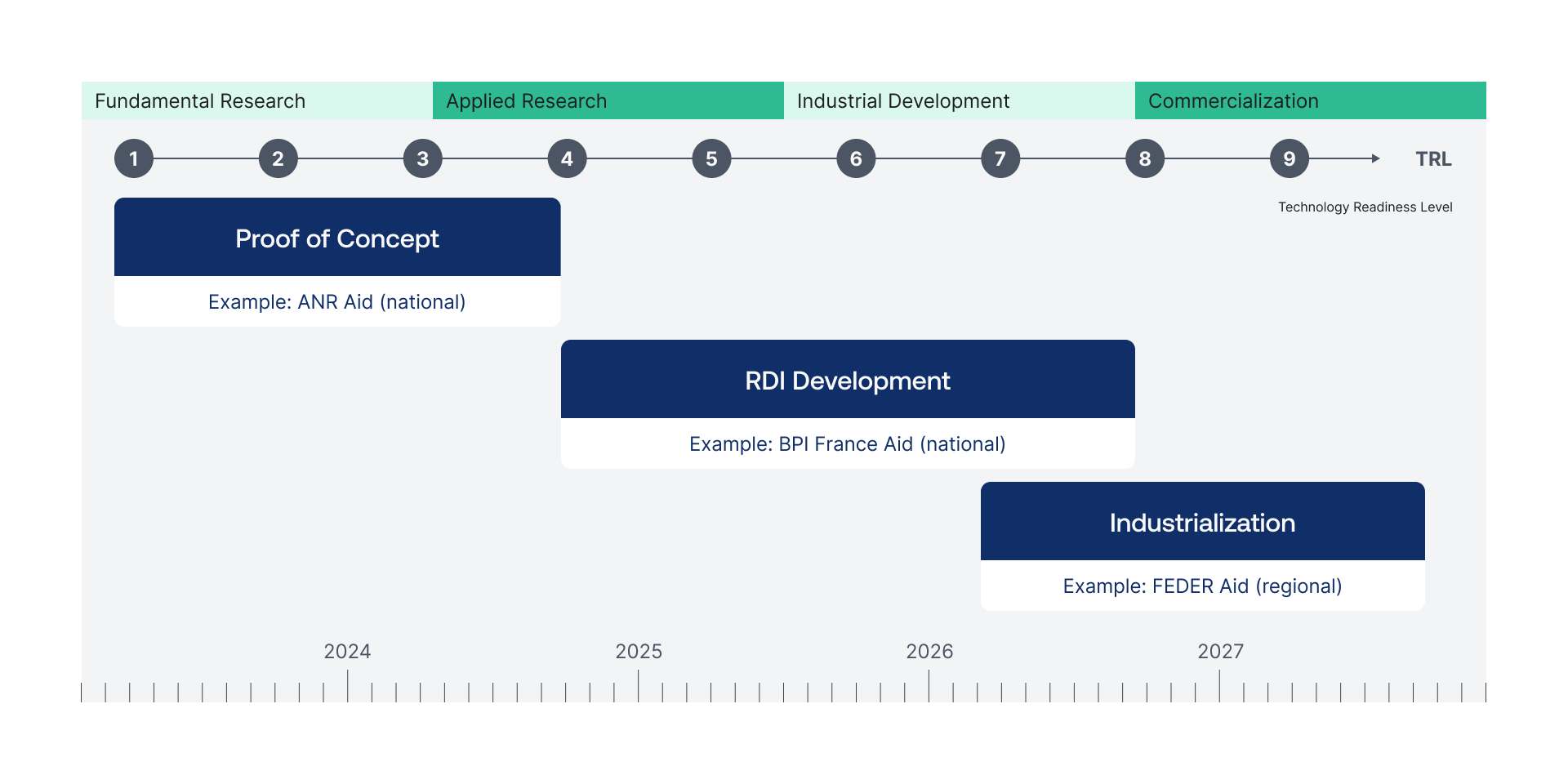Click TRL level 5 circle
1568x784 pixels.
pyautogui.click(x=712, y=158)
